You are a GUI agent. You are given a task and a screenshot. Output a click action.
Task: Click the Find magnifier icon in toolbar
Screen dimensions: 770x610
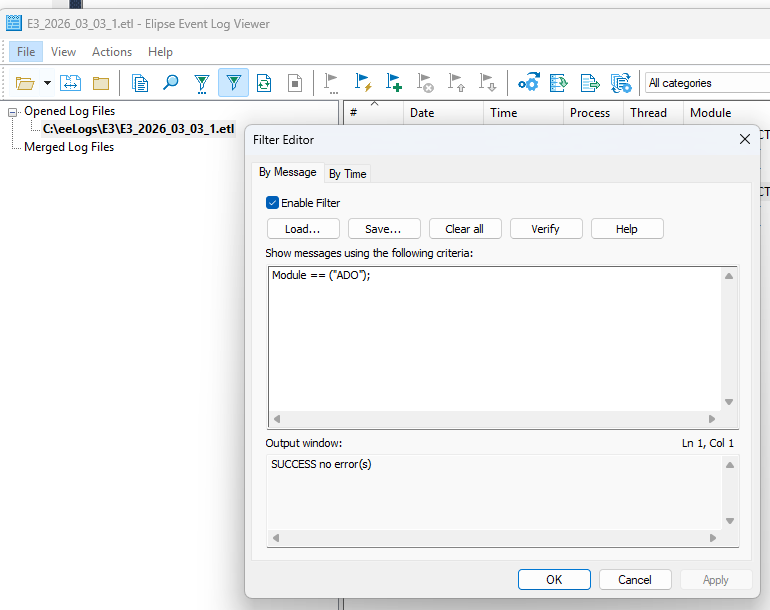pyautogui.click(x=171, y=83)
